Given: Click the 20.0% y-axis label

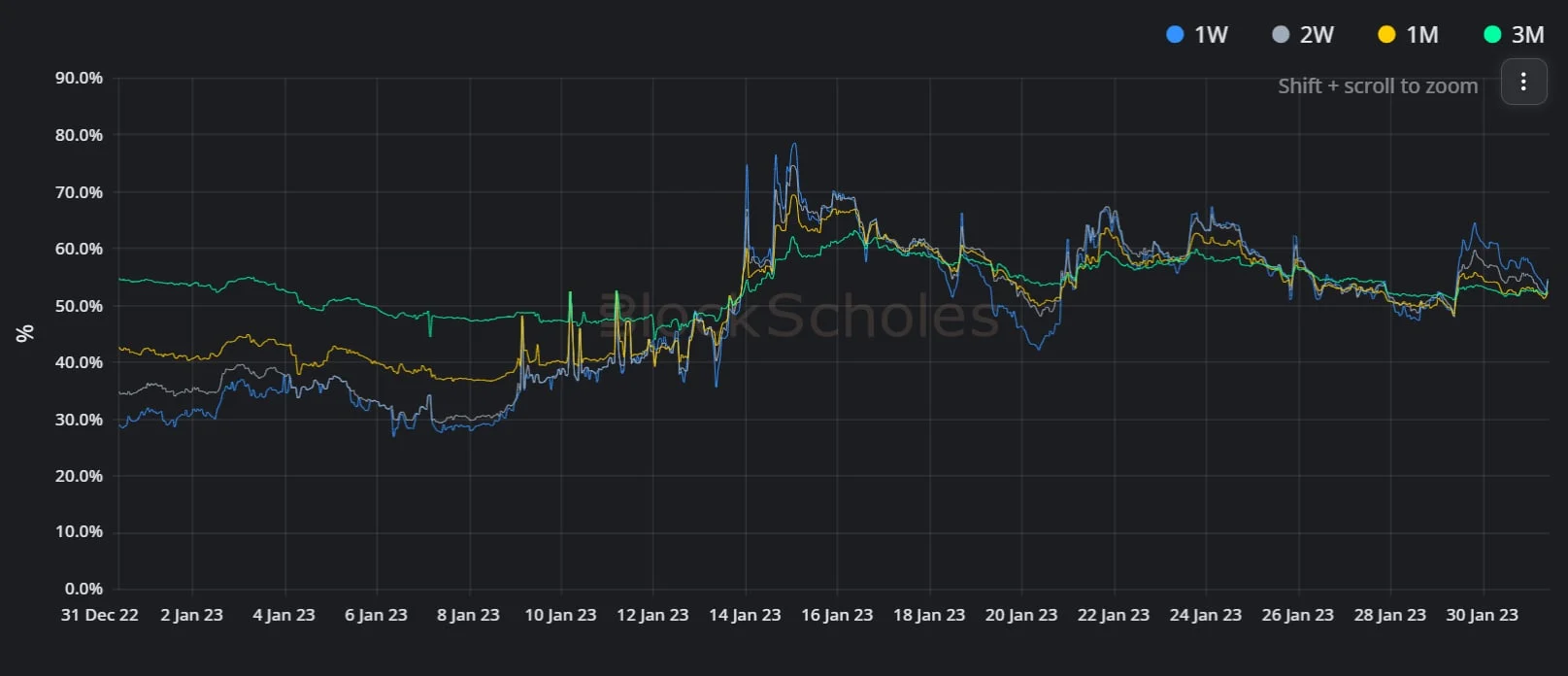Looking at the screenshot, I should [79, 476].
